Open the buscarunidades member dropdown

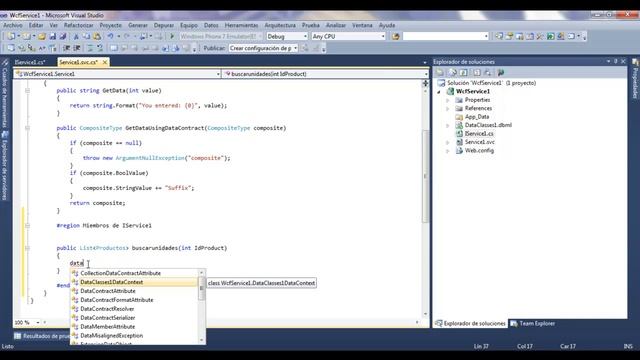click(x=426, y=74)
